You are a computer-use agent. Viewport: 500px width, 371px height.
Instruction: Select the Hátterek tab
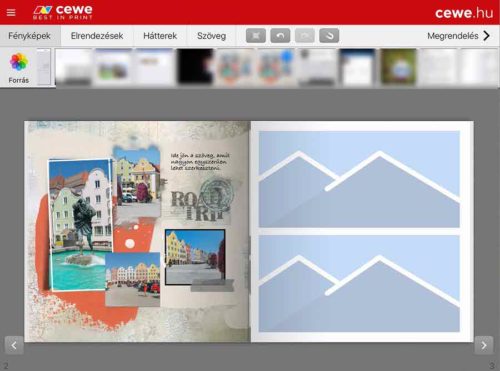[x=160, y=36]
